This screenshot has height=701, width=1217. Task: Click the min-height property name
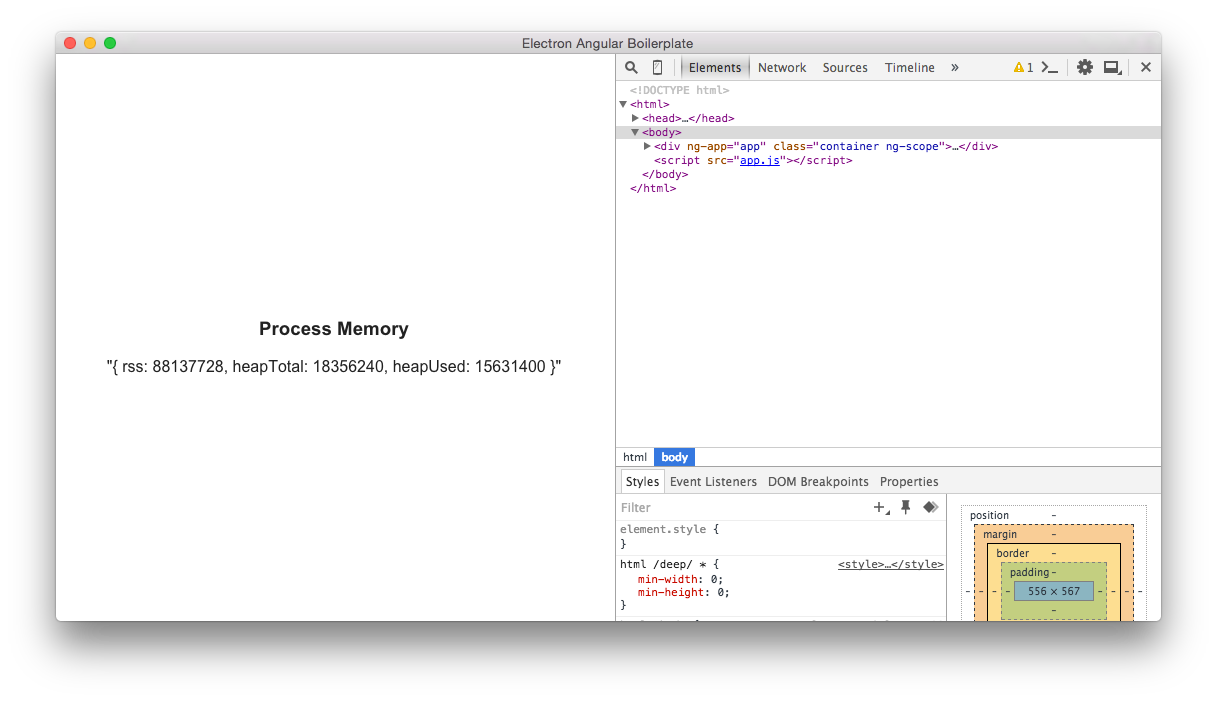[x=669, y=592]
